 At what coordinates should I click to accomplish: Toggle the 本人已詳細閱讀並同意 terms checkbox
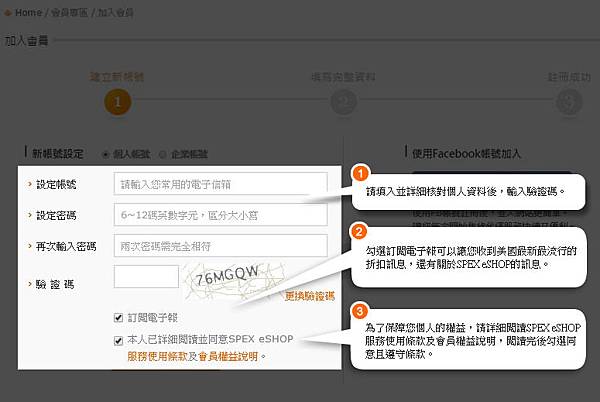tap(118, 340)
